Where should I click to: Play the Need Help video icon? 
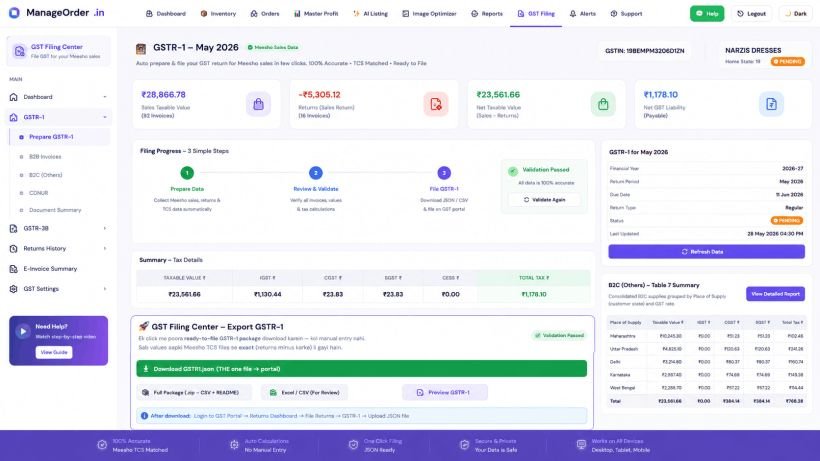tap(22, 331)
